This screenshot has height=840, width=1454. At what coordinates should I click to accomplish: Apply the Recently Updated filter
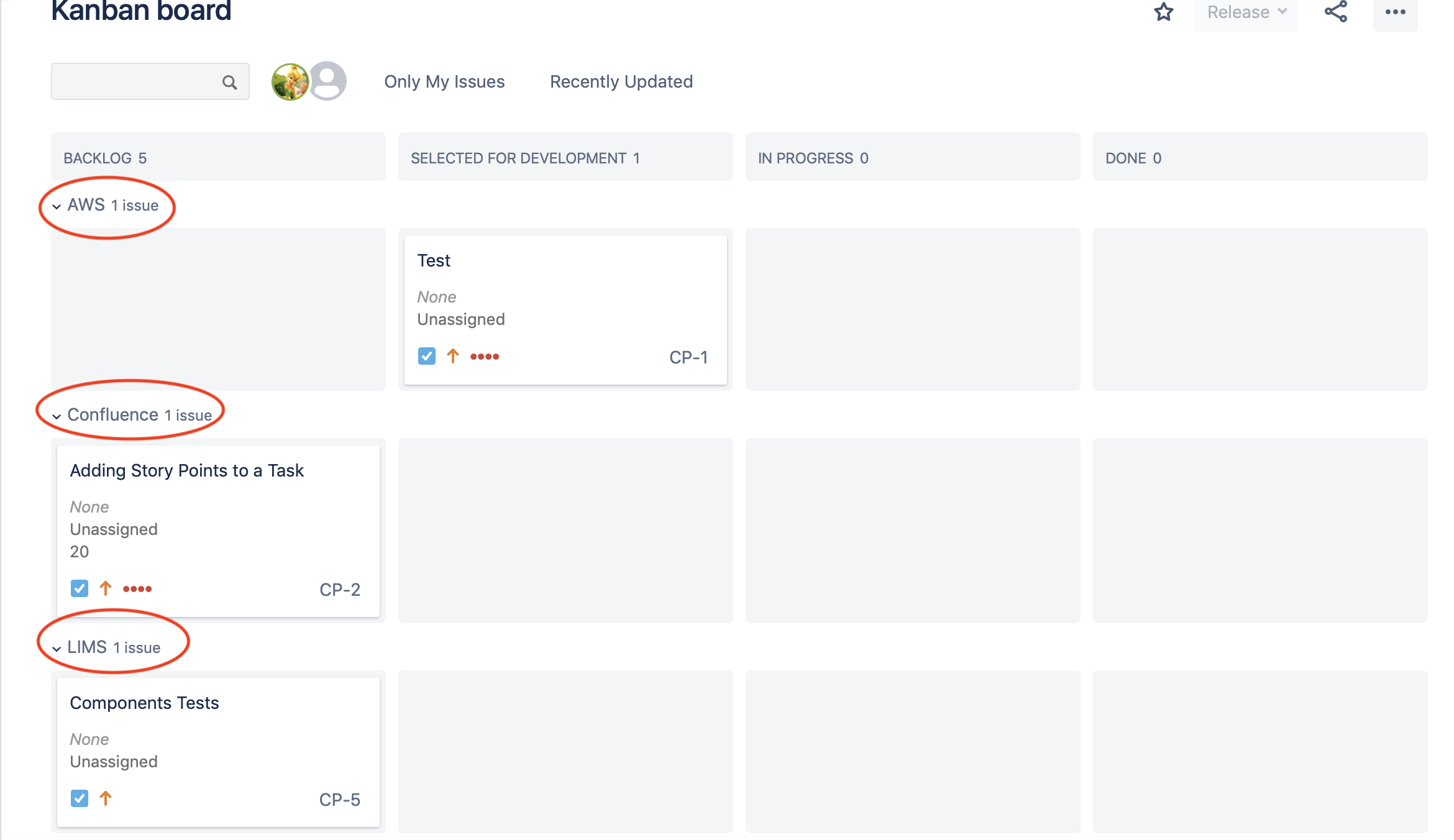pyautogui.click(x=621, y=81)
